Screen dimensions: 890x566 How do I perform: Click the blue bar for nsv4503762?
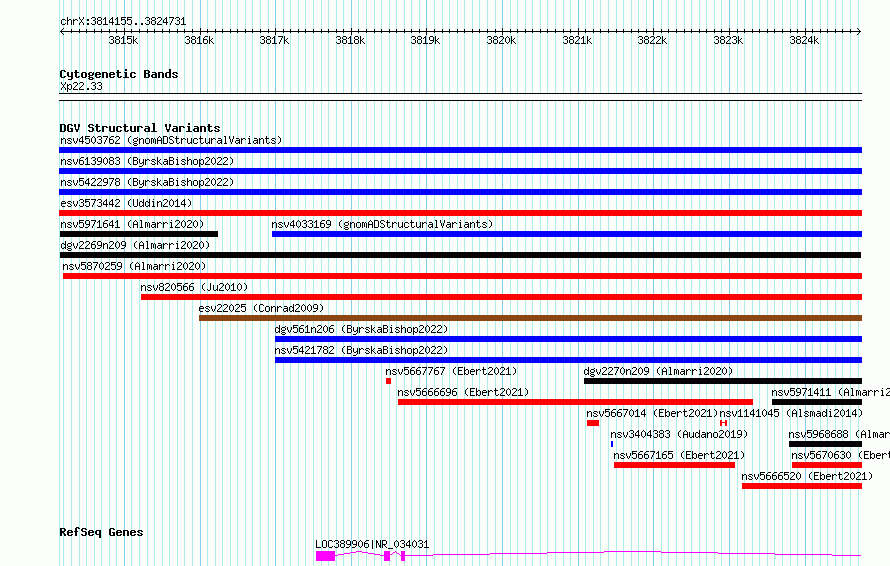click(460, 150)
